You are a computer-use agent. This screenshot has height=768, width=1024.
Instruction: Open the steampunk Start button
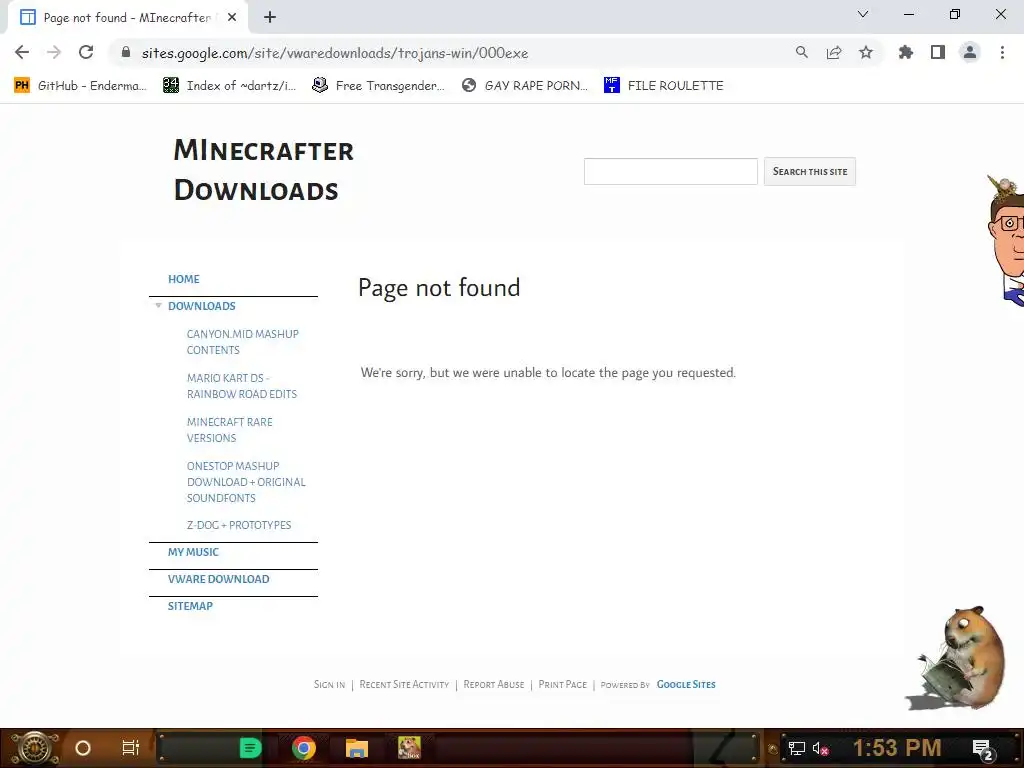point(35,748)
